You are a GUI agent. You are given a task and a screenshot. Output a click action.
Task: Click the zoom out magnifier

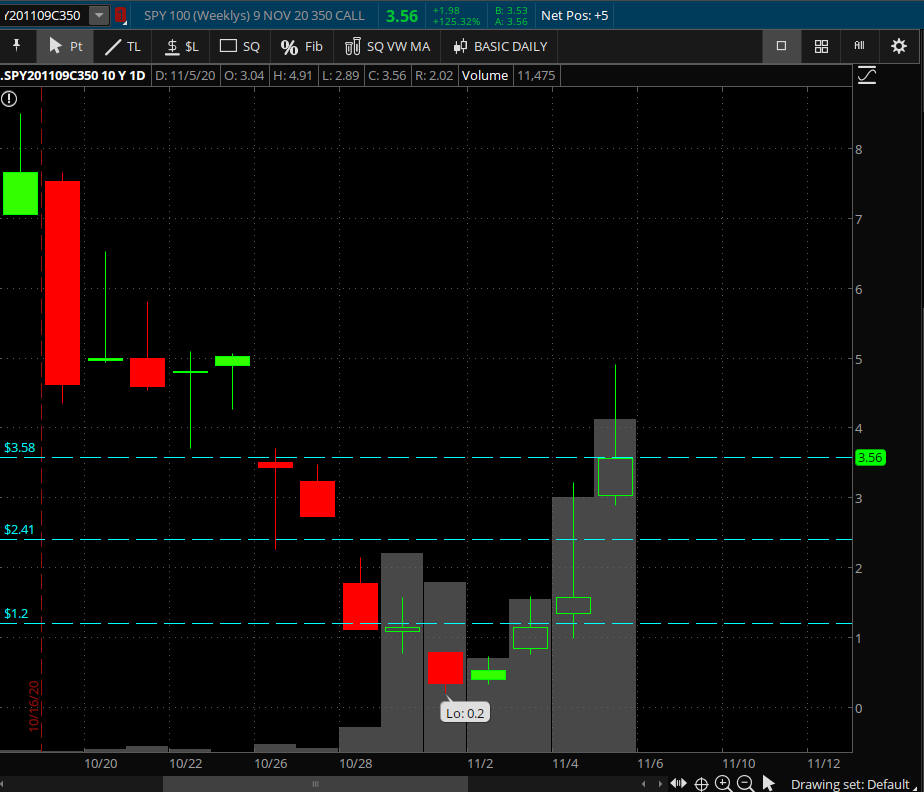point(744,784)
